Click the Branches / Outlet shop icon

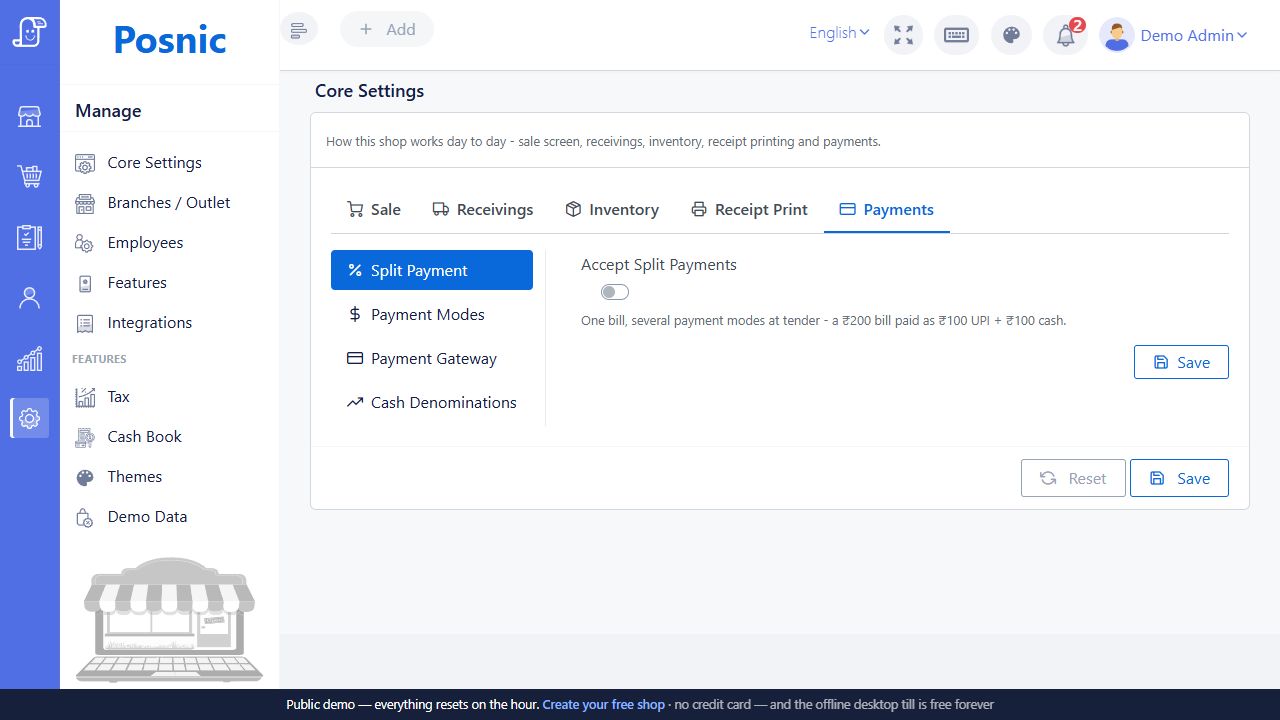(85, 203)
